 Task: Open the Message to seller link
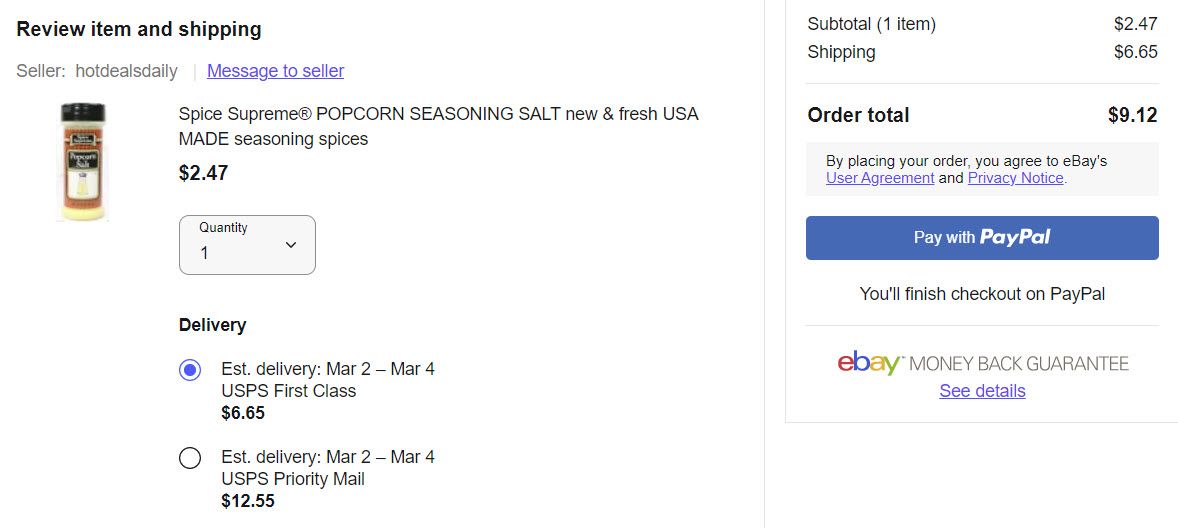tap(275, 71)
